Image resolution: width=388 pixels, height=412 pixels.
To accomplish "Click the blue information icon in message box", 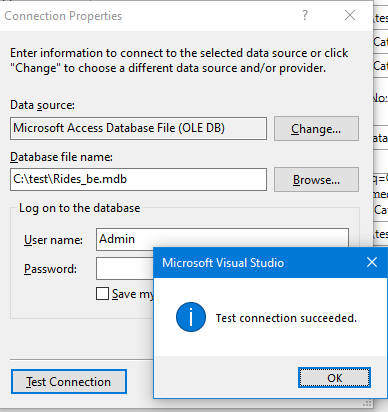I will click(191, 317).
